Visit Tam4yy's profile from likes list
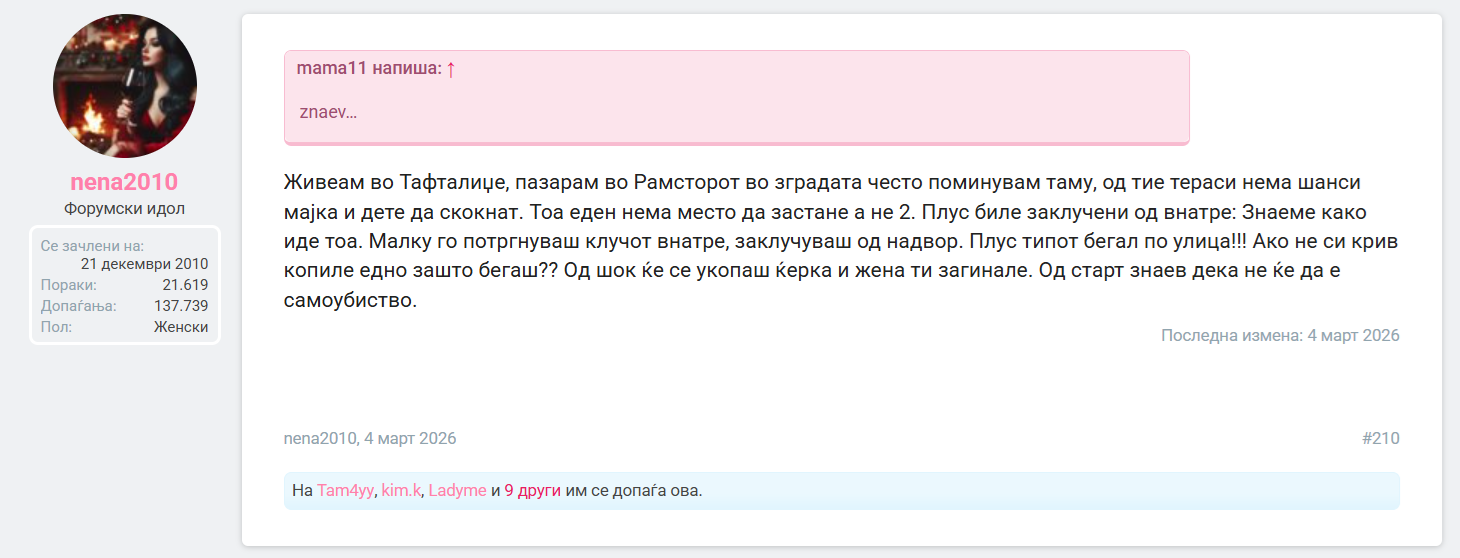This screenshot has height=558, width=1460. [345, 491]
